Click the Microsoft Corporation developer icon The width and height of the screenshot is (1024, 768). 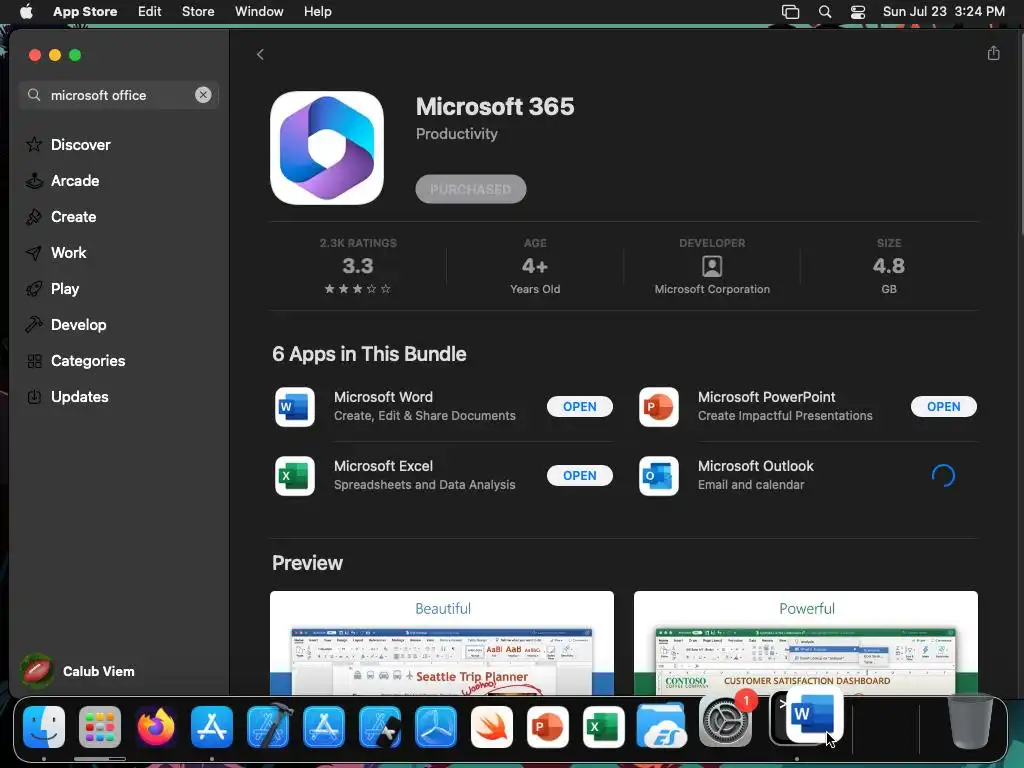(712, 266)
